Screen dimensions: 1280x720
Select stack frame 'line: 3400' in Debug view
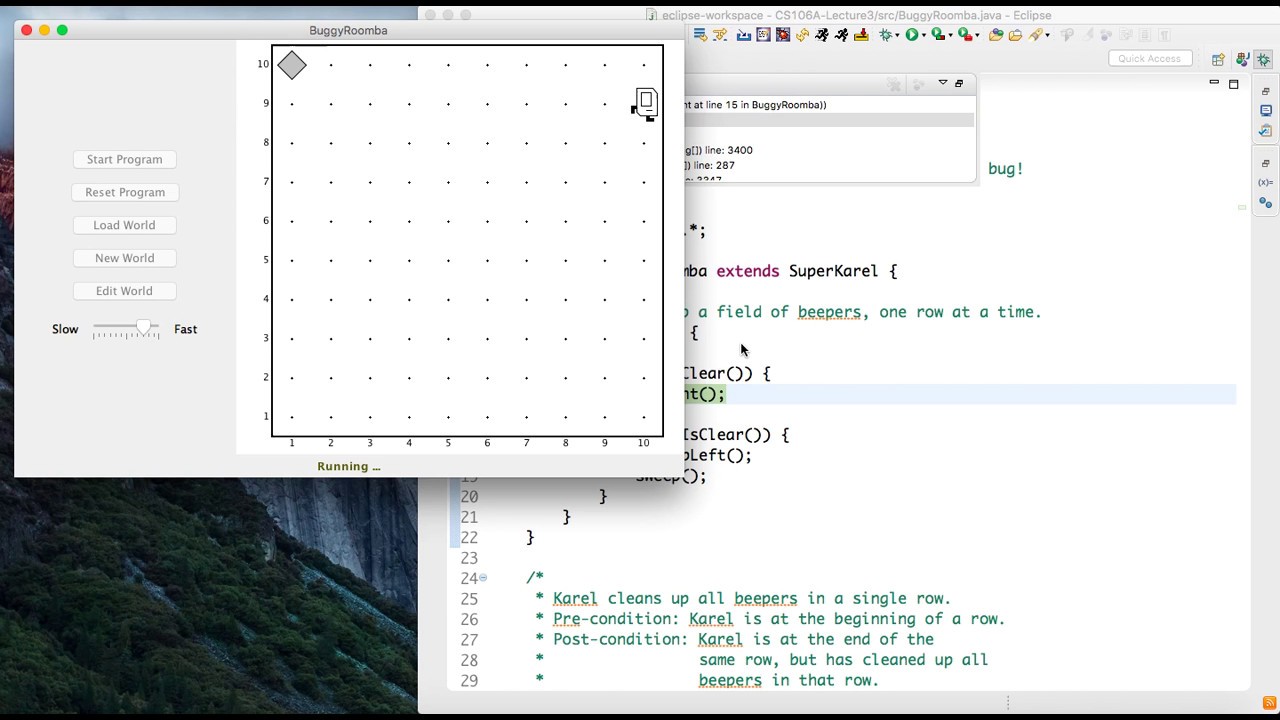(718, 150)
